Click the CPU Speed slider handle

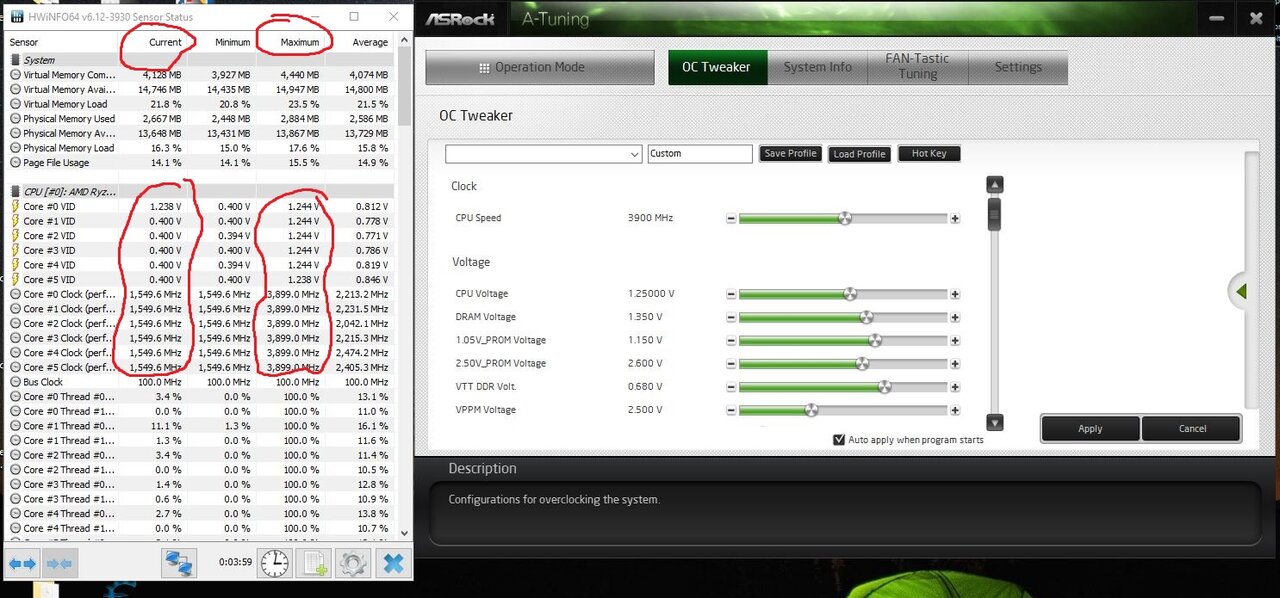(845, 218)
